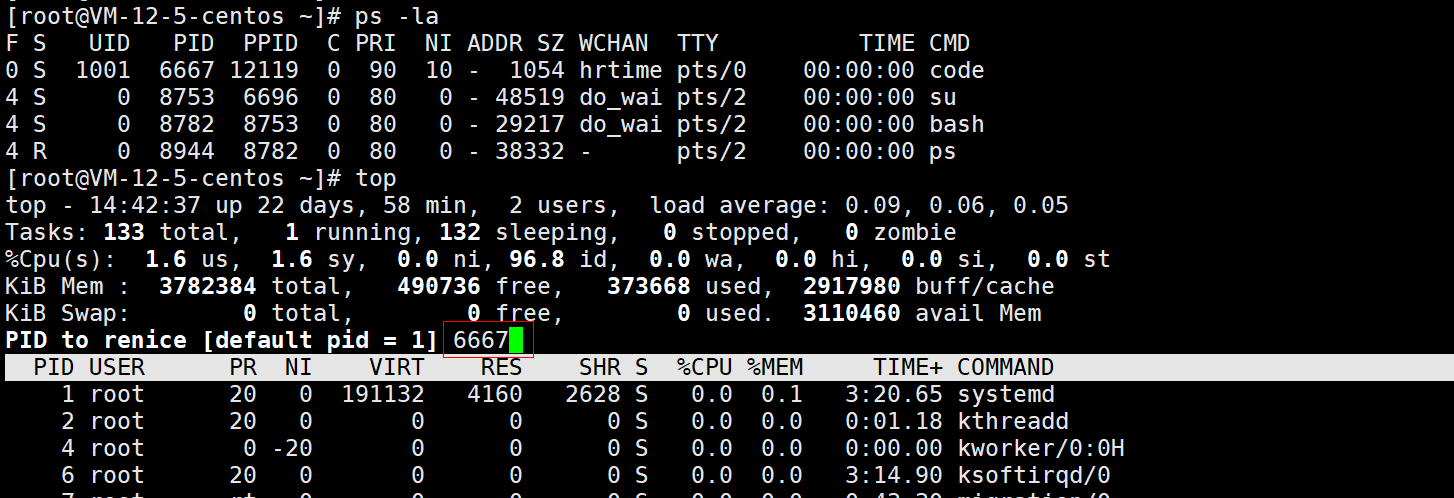
Task: Click the USER column header
Action: pos(117,368)
